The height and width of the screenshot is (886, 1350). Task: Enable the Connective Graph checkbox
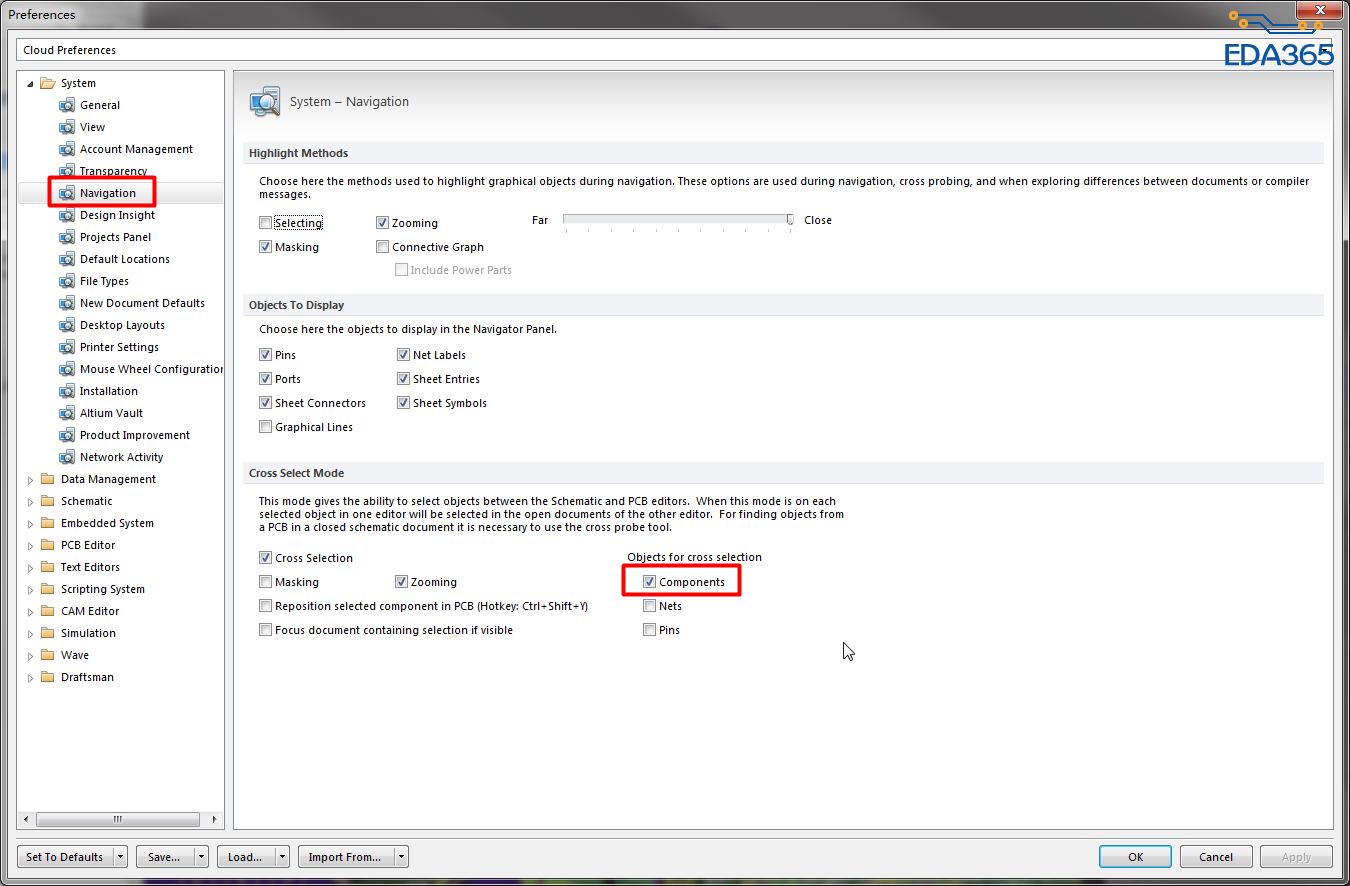point(382,247)
